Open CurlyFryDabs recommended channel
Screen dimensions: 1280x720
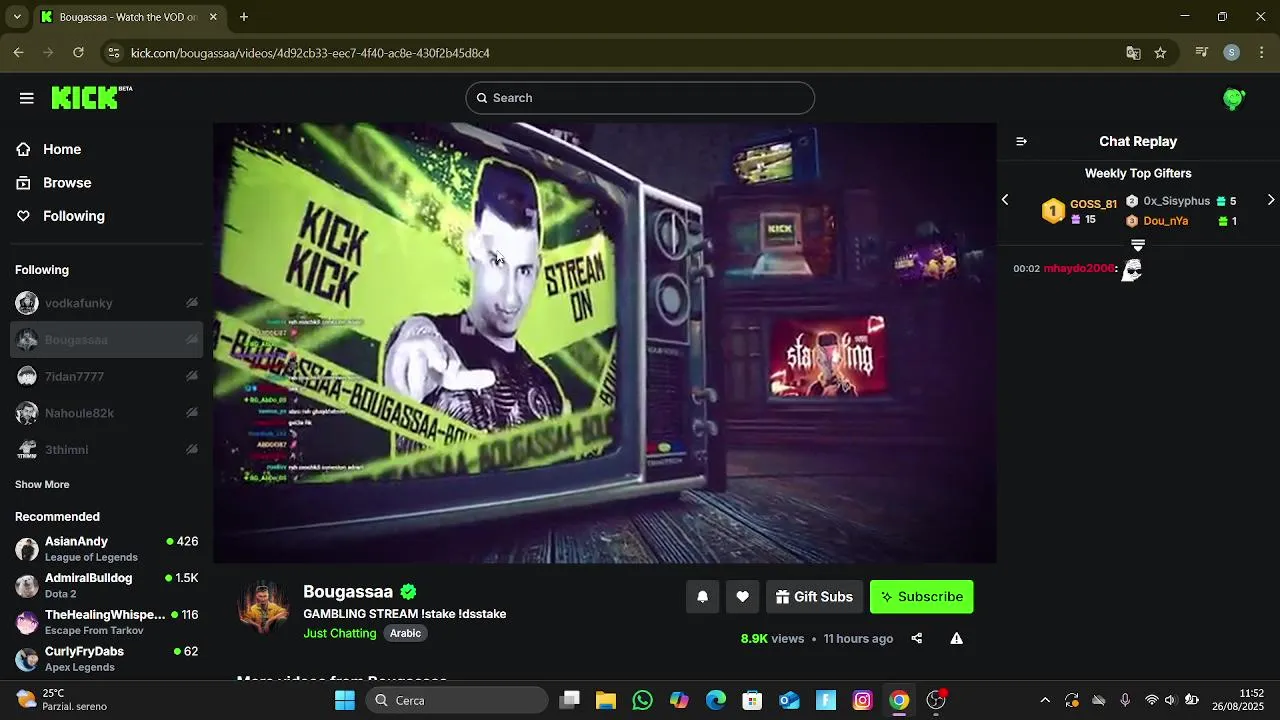(x=106, y=659)
